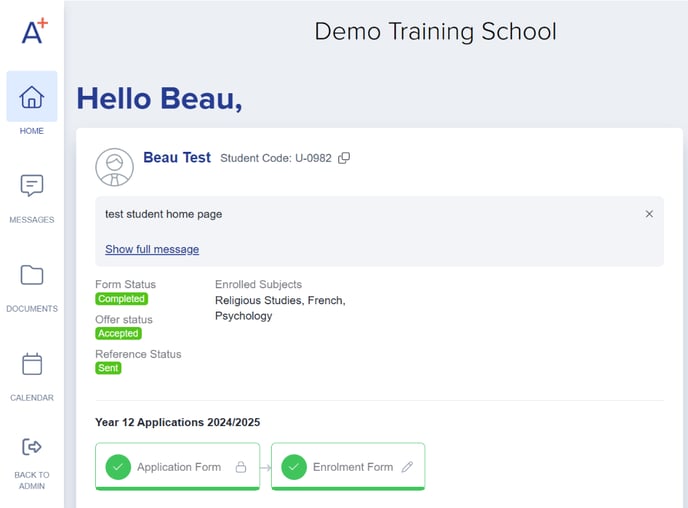688x508 pixels.
Task: Click the Demo Training School heading
Action: point(435,32)
